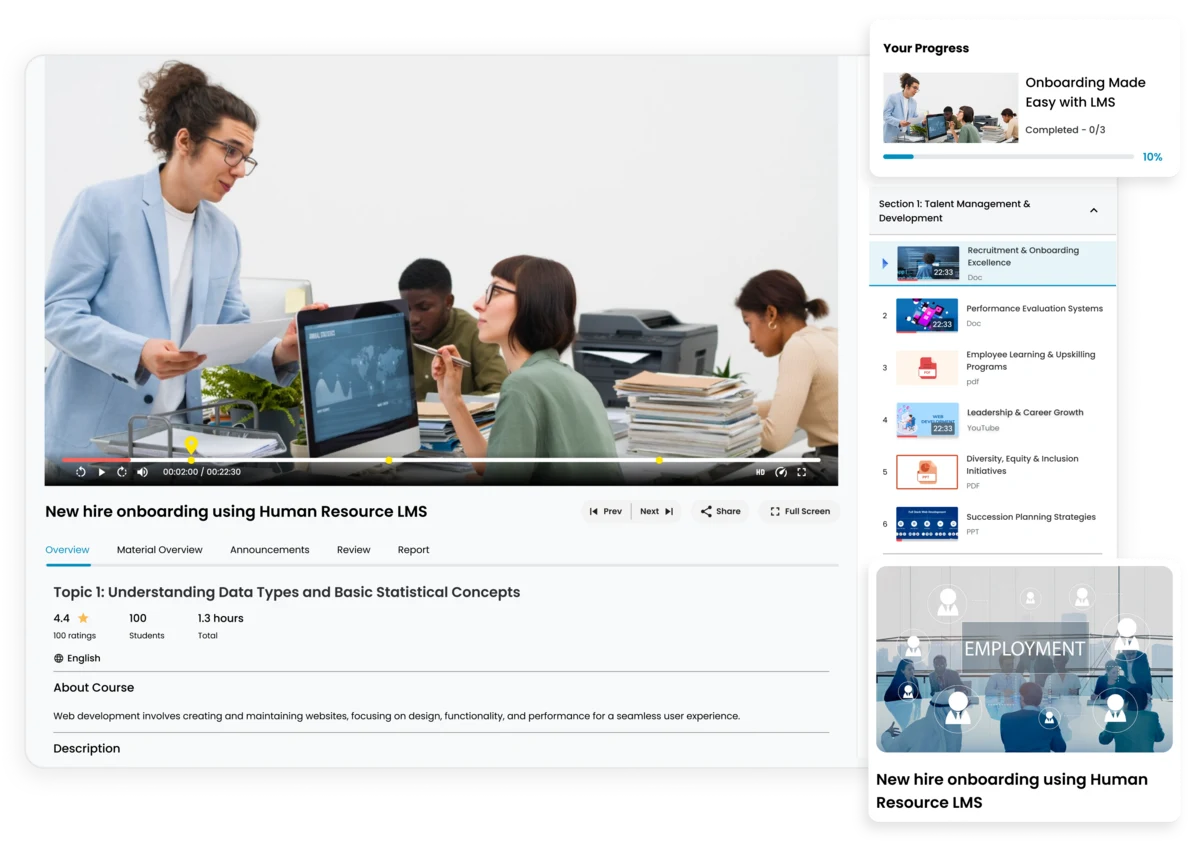Click the forward 10 seconds icon
The height and width of the screenshot is (842, 1200).
122,471
